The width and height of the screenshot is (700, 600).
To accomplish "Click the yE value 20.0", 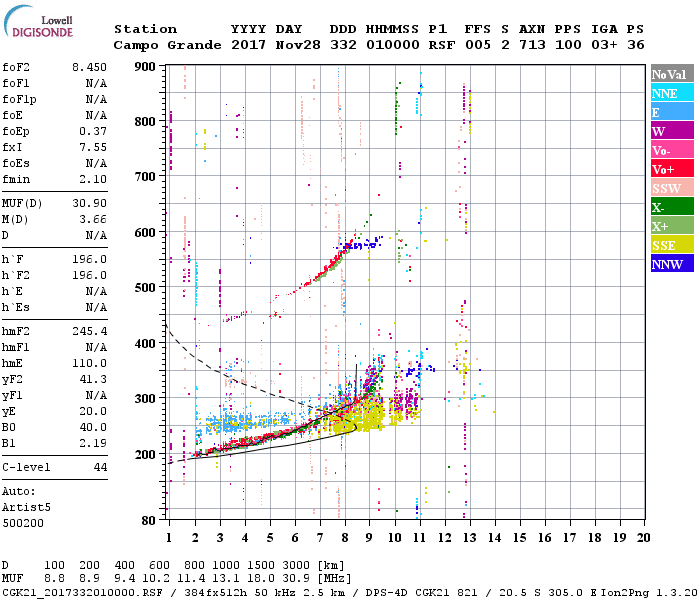I will click(x=93, y=412).
